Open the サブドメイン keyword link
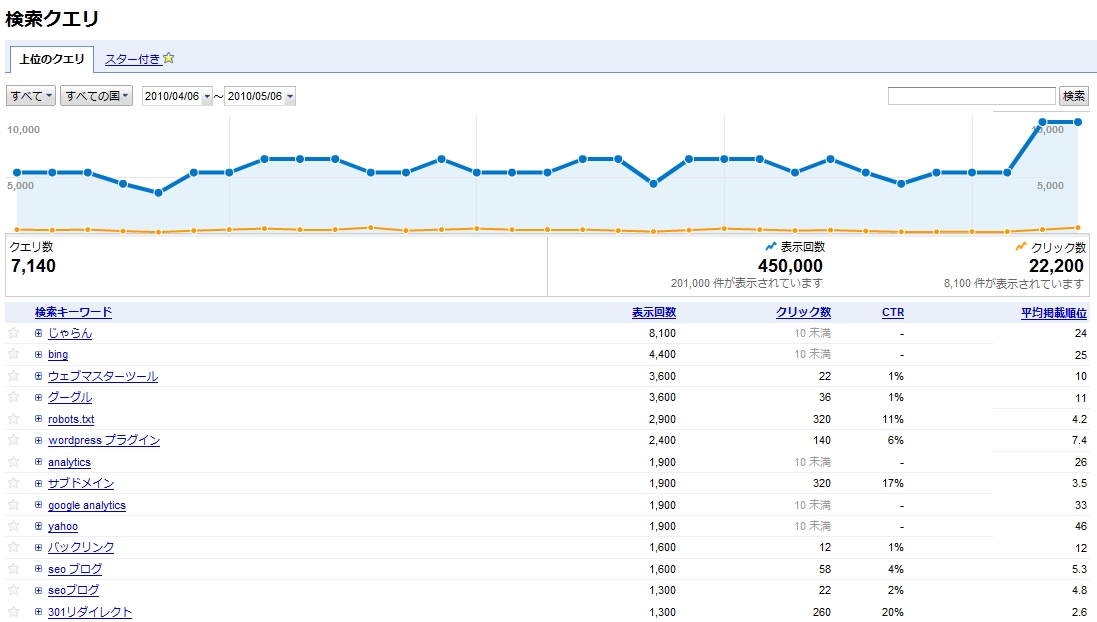Viewport: 1097px width, 622px height. point(80,483)
